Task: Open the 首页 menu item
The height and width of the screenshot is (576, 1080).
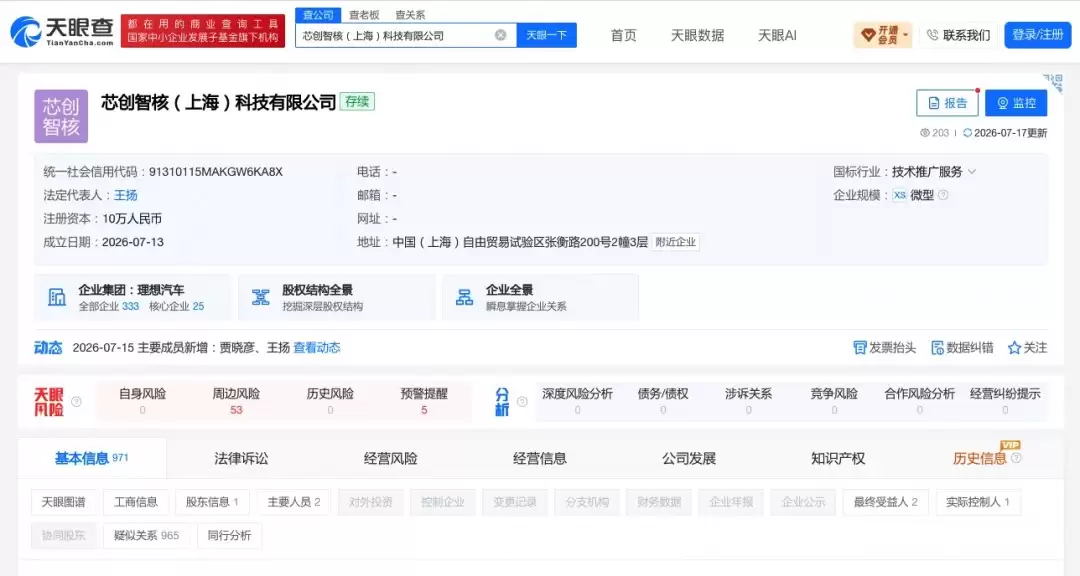Action: 623,35
